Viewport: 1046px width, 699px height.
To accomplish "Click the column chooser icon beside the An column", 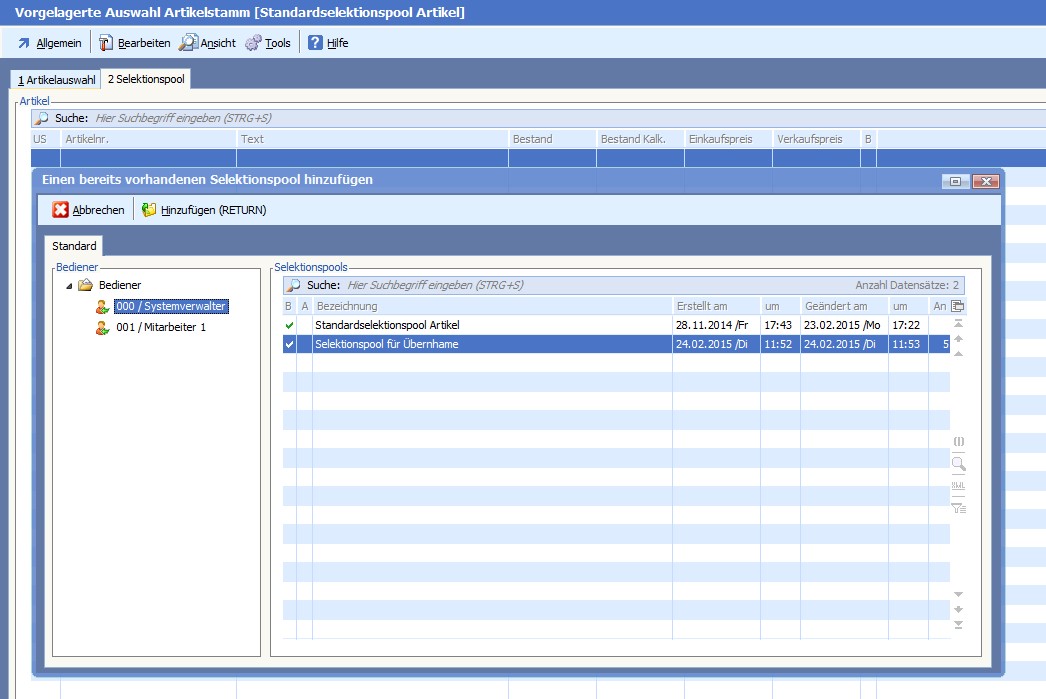I will pos(957,306).
